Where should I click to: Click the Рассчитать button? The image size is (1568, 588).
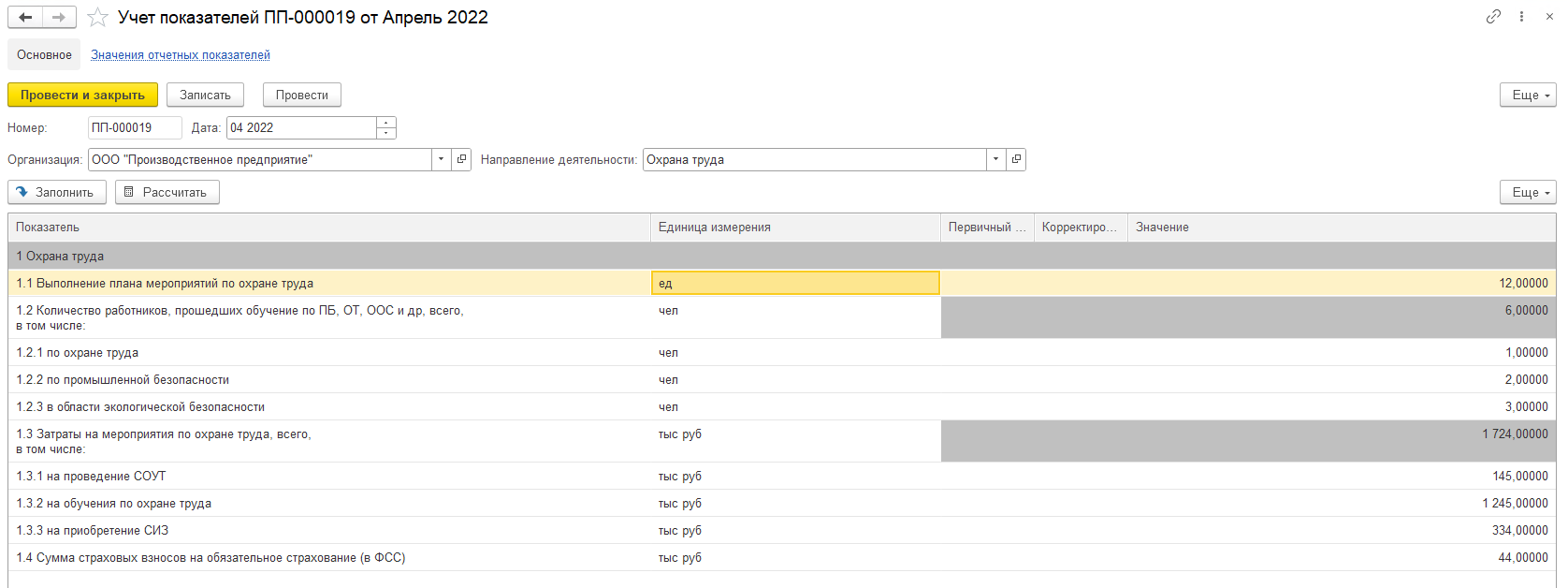tap(167, 192)
